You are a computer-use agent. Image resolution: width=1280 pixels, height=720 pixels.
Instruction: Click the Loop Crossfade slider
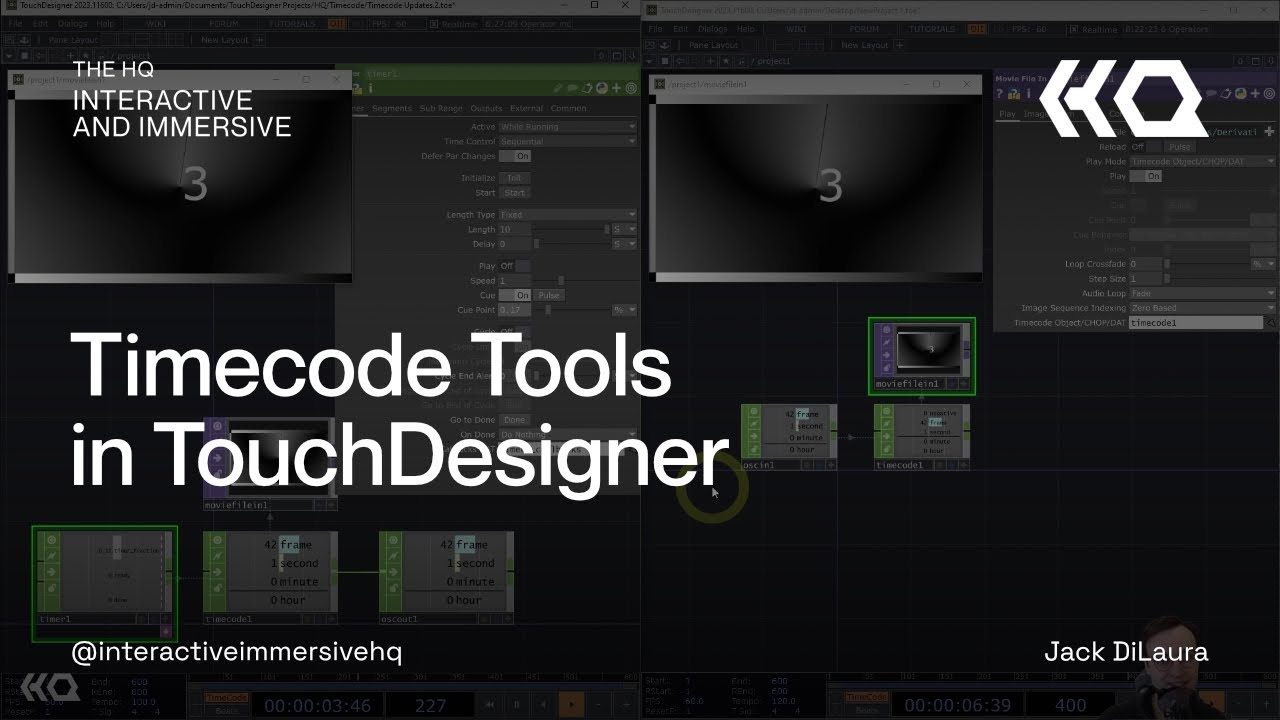pyautogui.click(x=1206, y=264)
